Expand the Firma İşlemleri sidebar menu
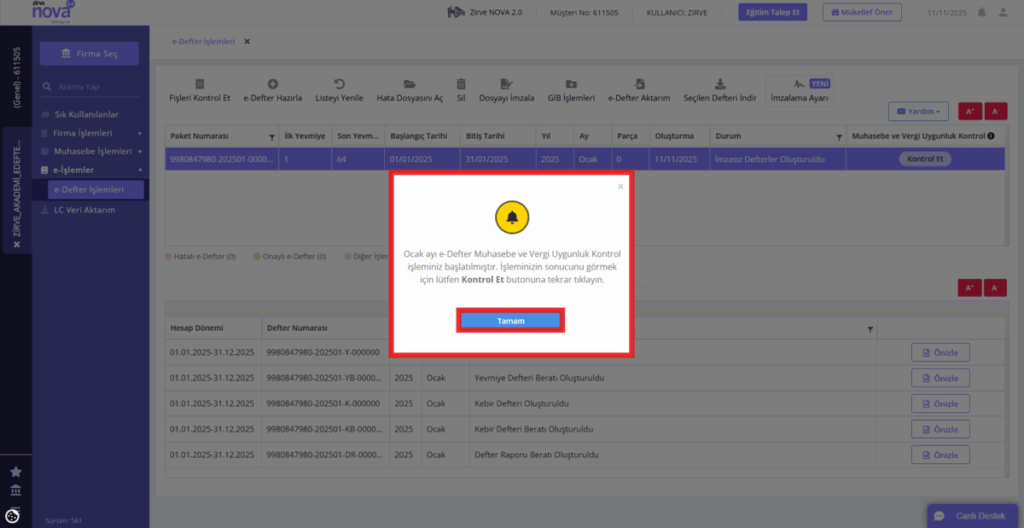 (x=91, y=133)
